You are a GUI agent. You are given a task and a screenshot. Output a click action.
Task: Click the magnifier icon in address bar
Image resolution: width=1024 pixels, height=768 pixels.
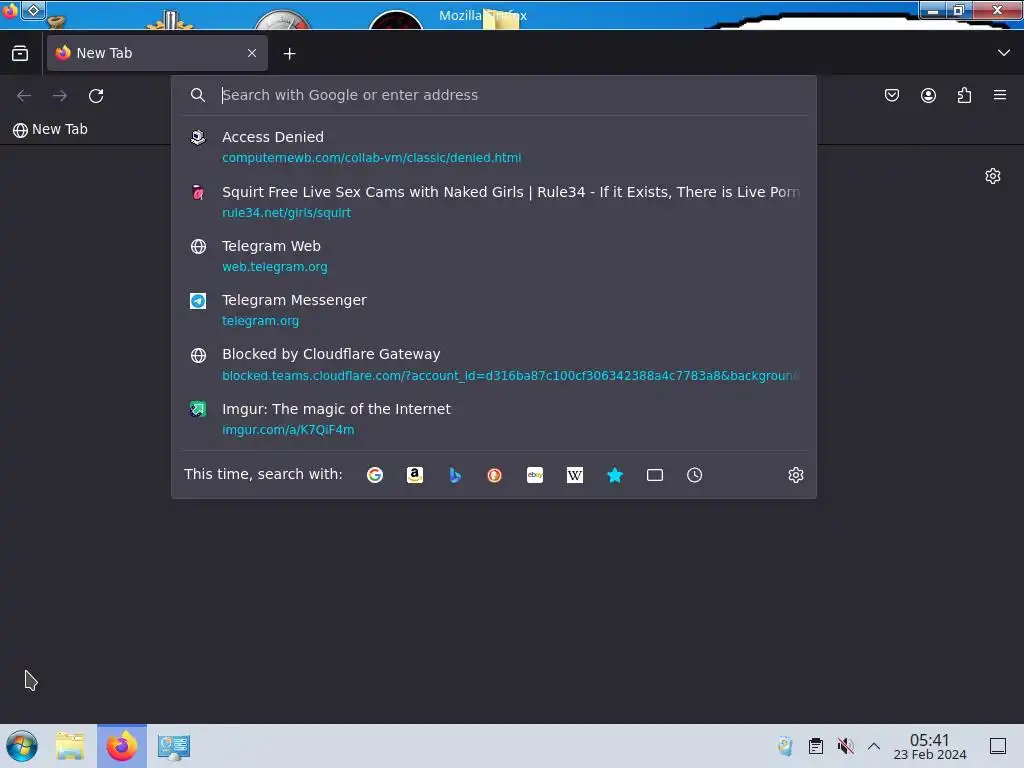[198, 95]
